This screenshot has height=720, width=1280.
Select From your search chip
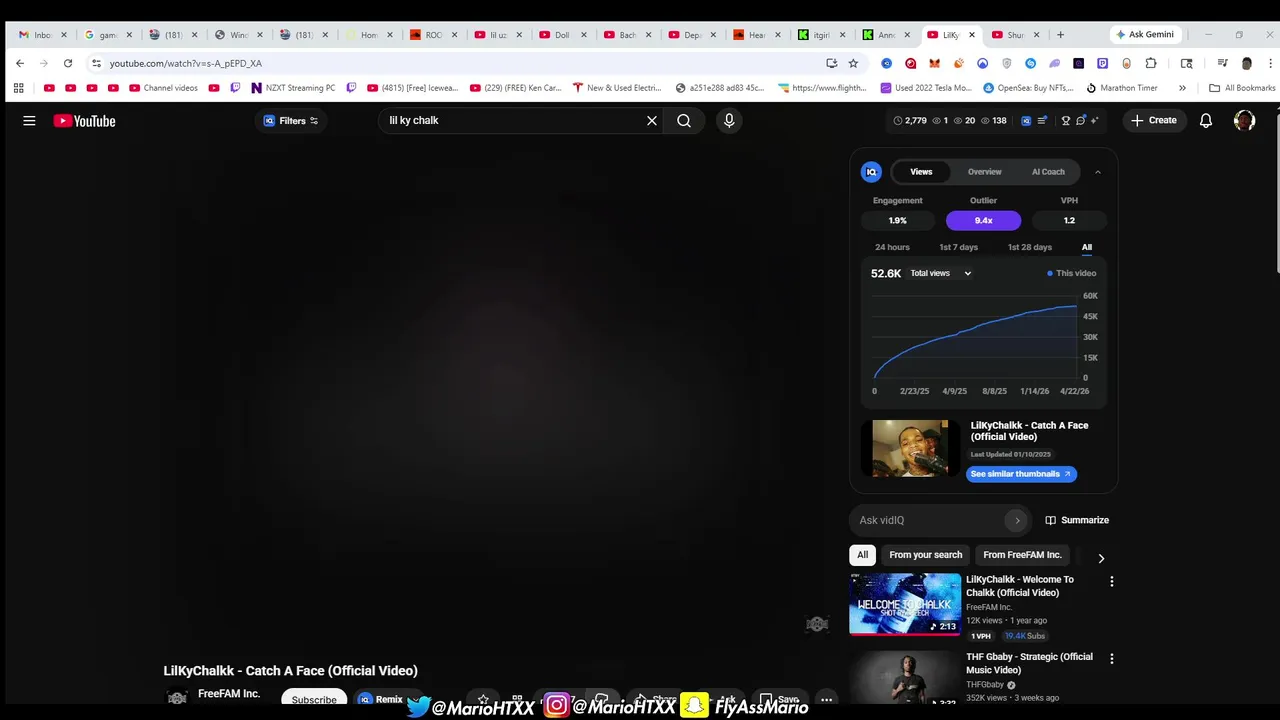tap(925, 555)
